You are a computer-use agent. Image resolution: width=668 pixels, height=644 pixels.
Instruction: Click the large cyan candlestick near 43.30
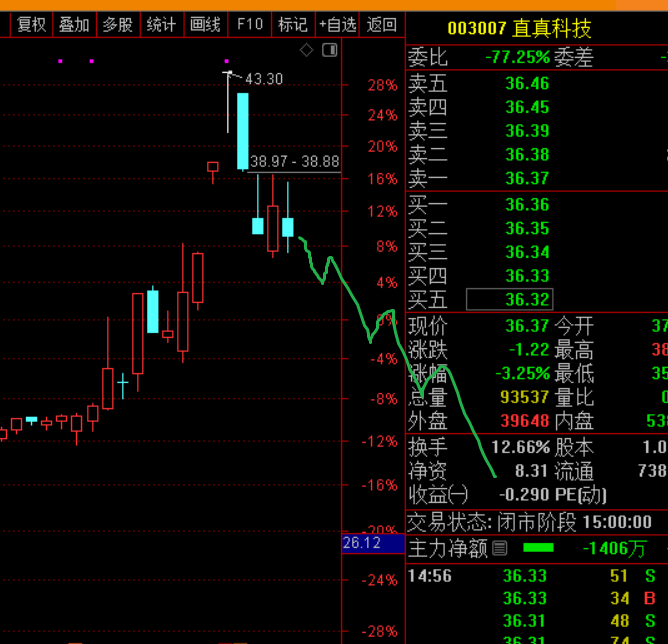coord(243,131)
